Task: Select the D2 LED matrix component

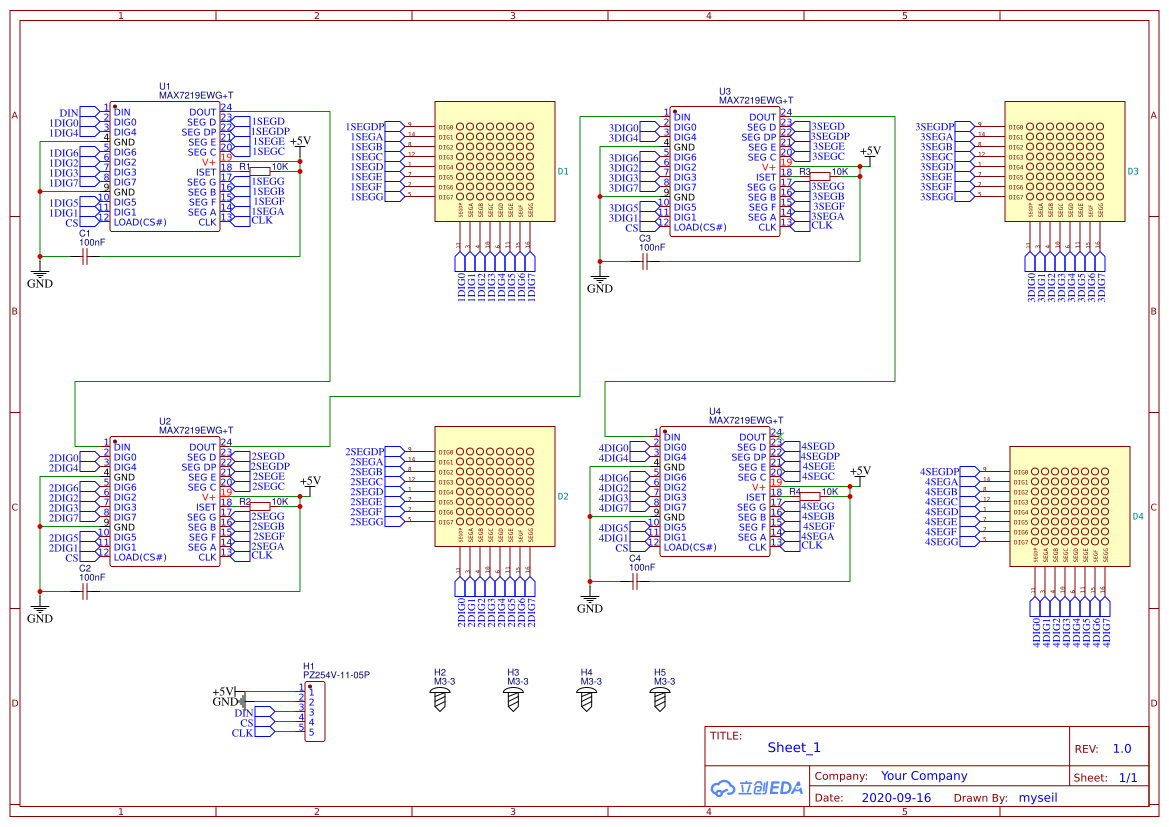Action: click(495, 486)
